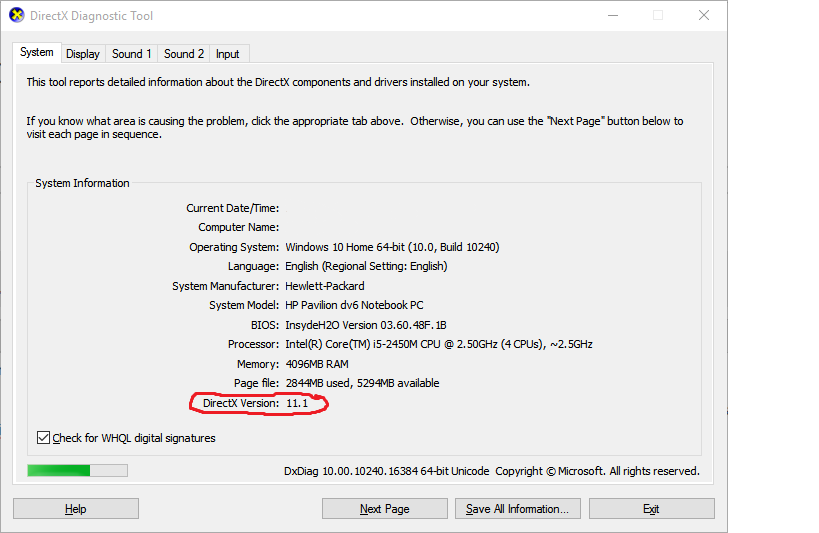This screenshot has height=533, width=819.
Task: Click the Help button
Action: [x=76, y=508]
